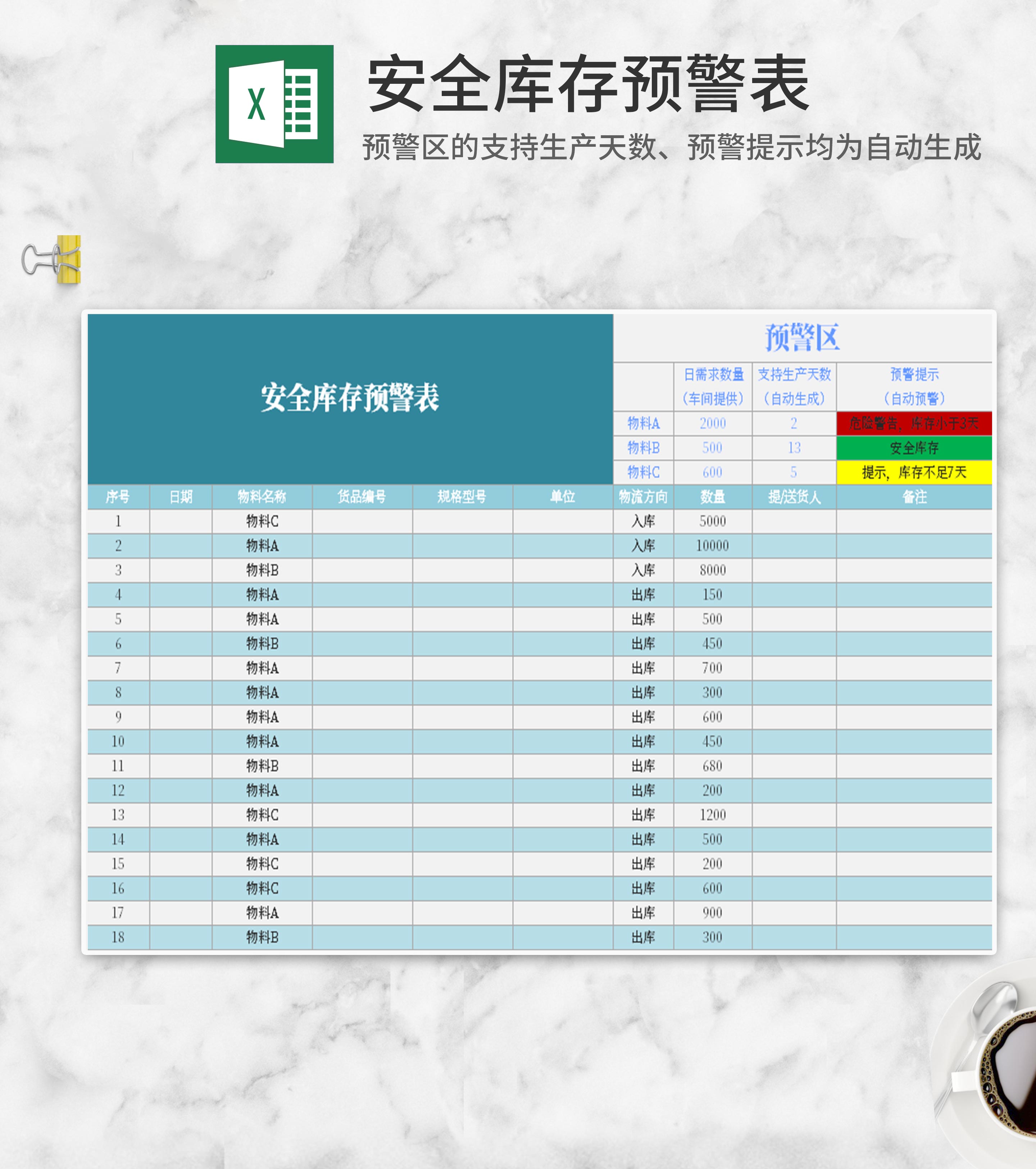Viewport: 1036px width, 1169px height.
Task: Select the quantity cell showing 10000
Action: click(x=712, y=546)
